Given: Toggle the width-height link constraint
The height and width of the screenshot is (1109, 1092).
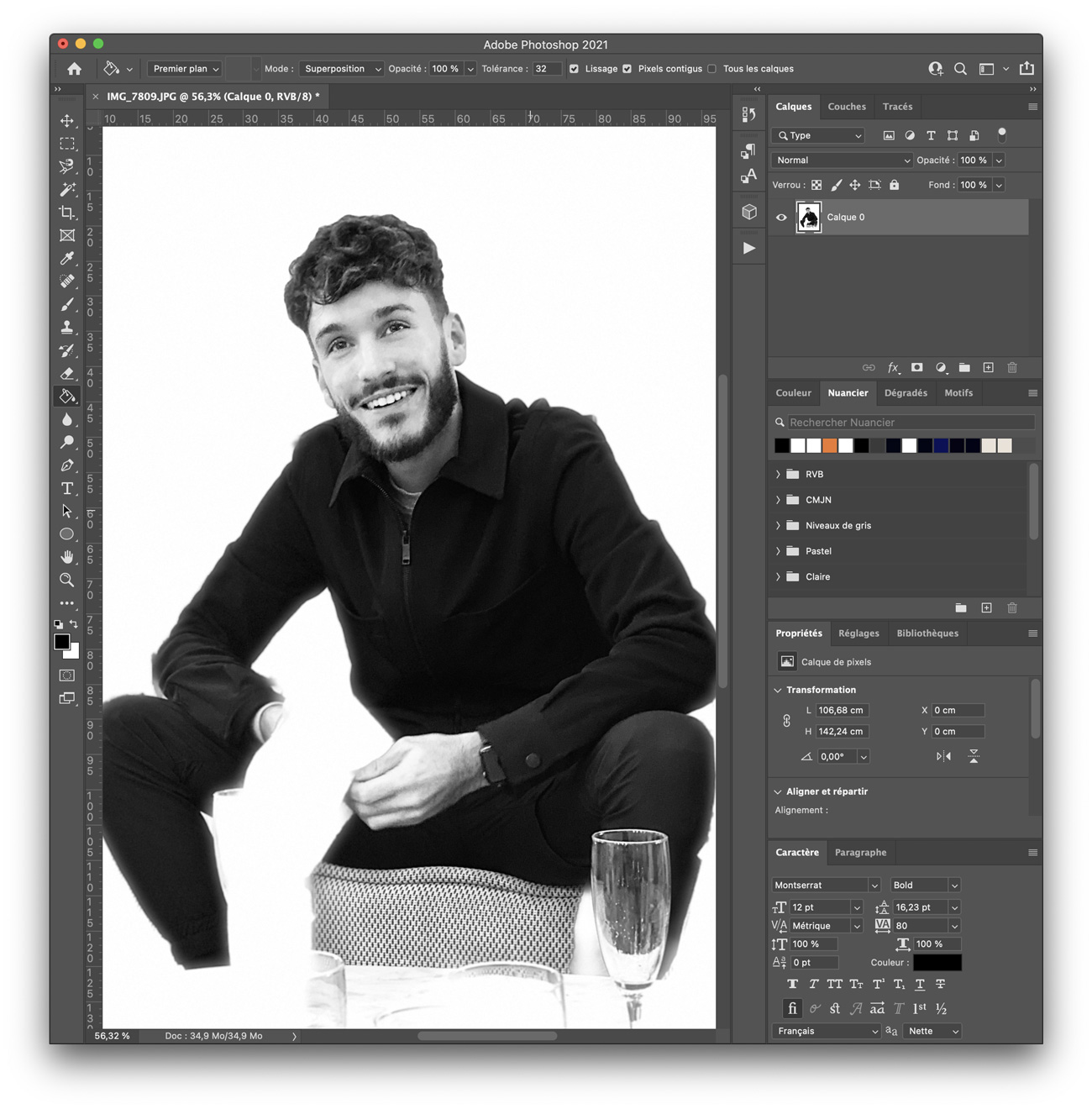Looking at the screenshot, I should click(786, 721).
